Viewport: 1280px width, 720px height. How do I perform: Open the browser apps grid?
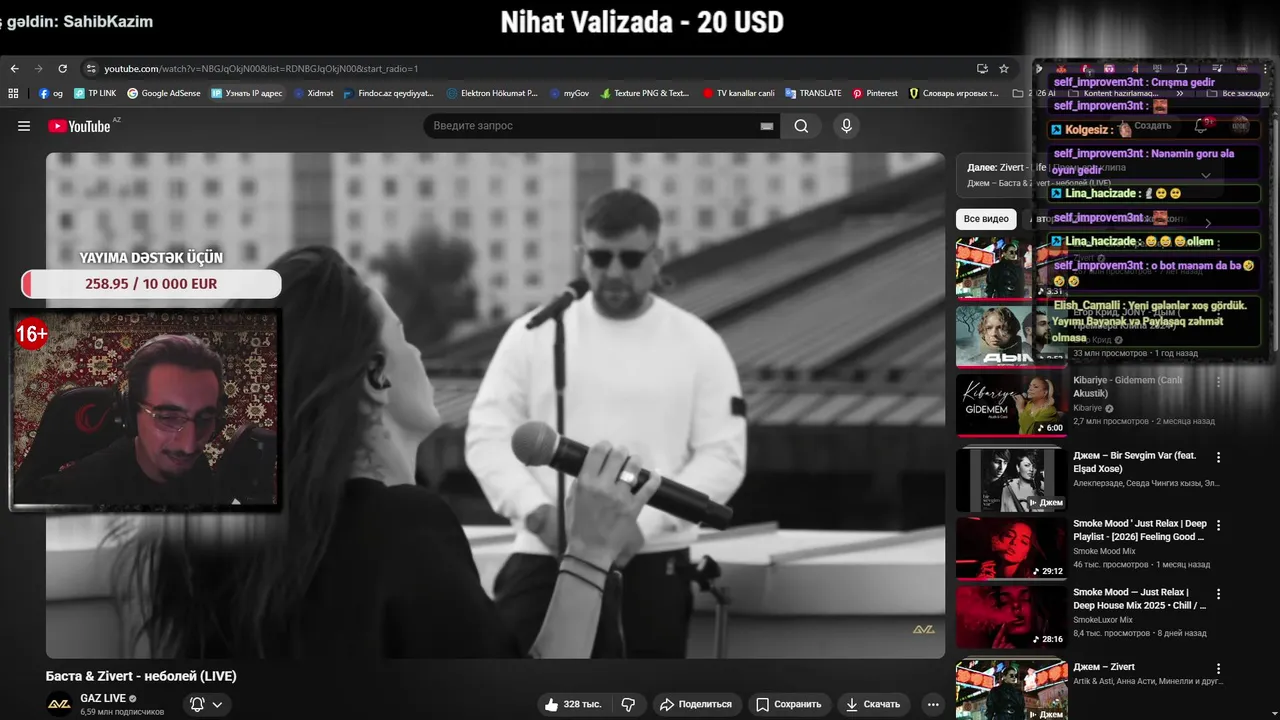click(x=13, y=93)
